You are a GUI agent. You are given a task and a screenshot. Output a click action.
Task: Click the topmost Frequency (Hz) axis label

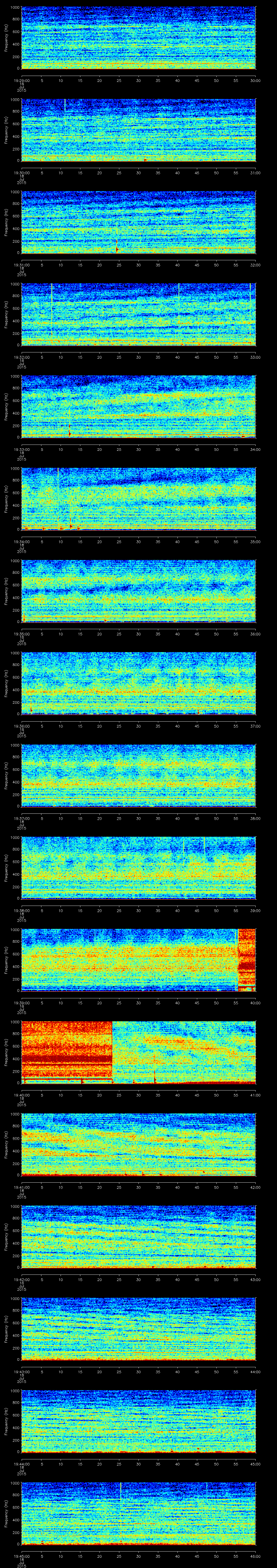6,38
